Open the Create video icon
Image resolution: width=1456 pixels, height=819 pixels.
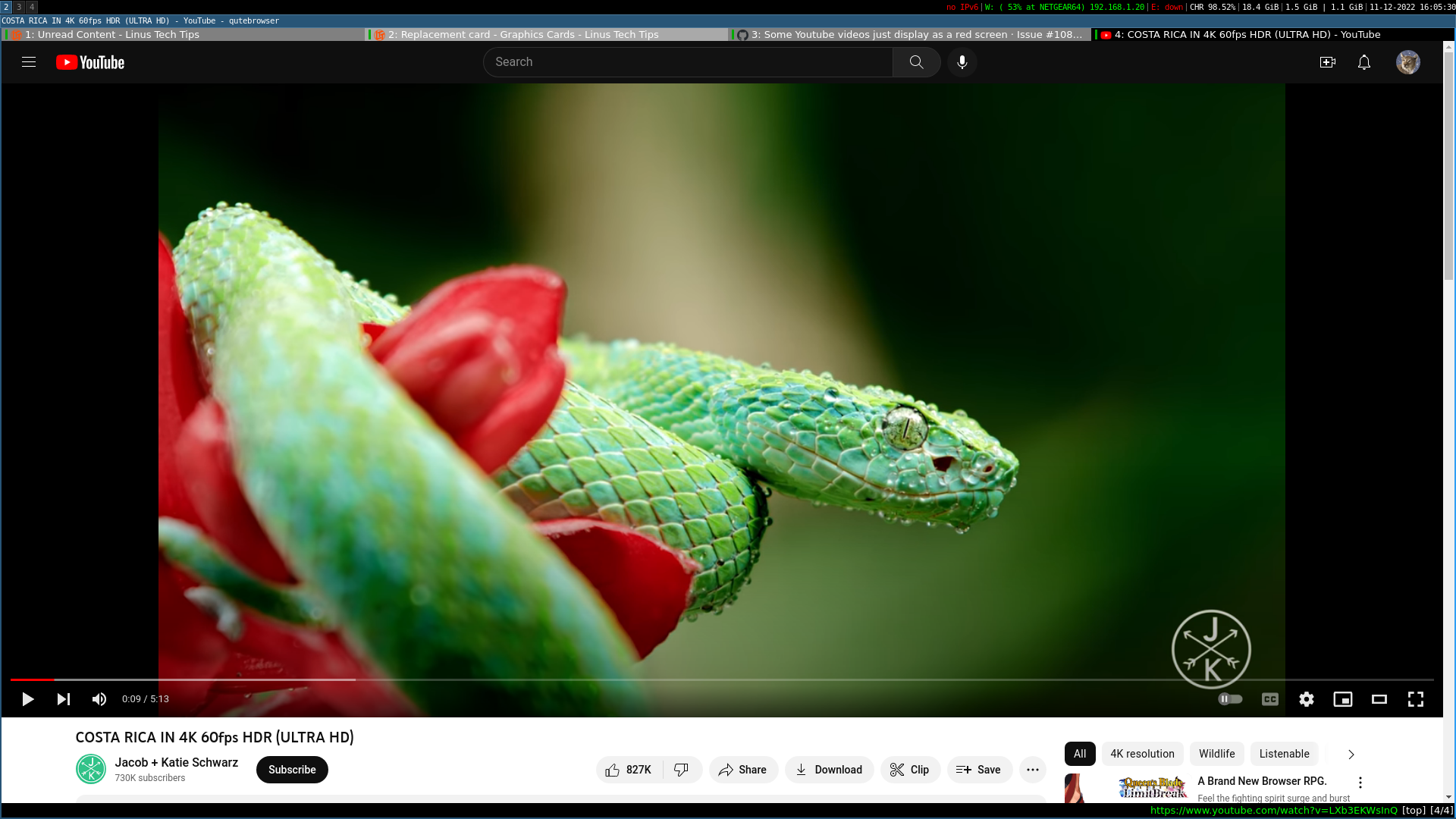coord(1327,62)
